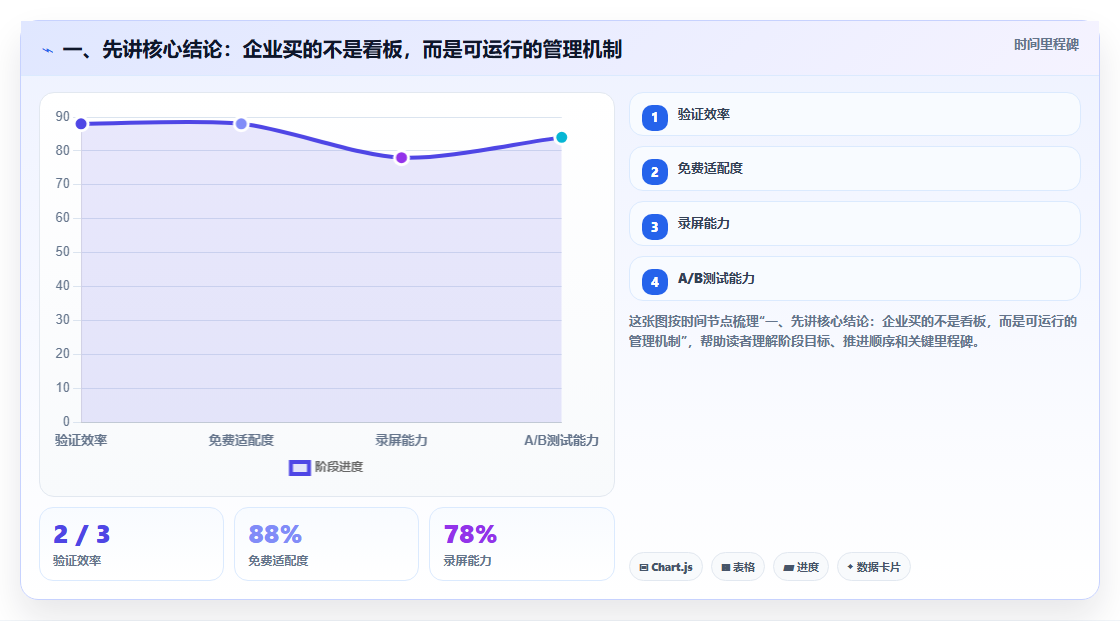Click the 2 / 3 验证效率 stat card
This screenshot has width=1120, height=621.
(131, 545)
